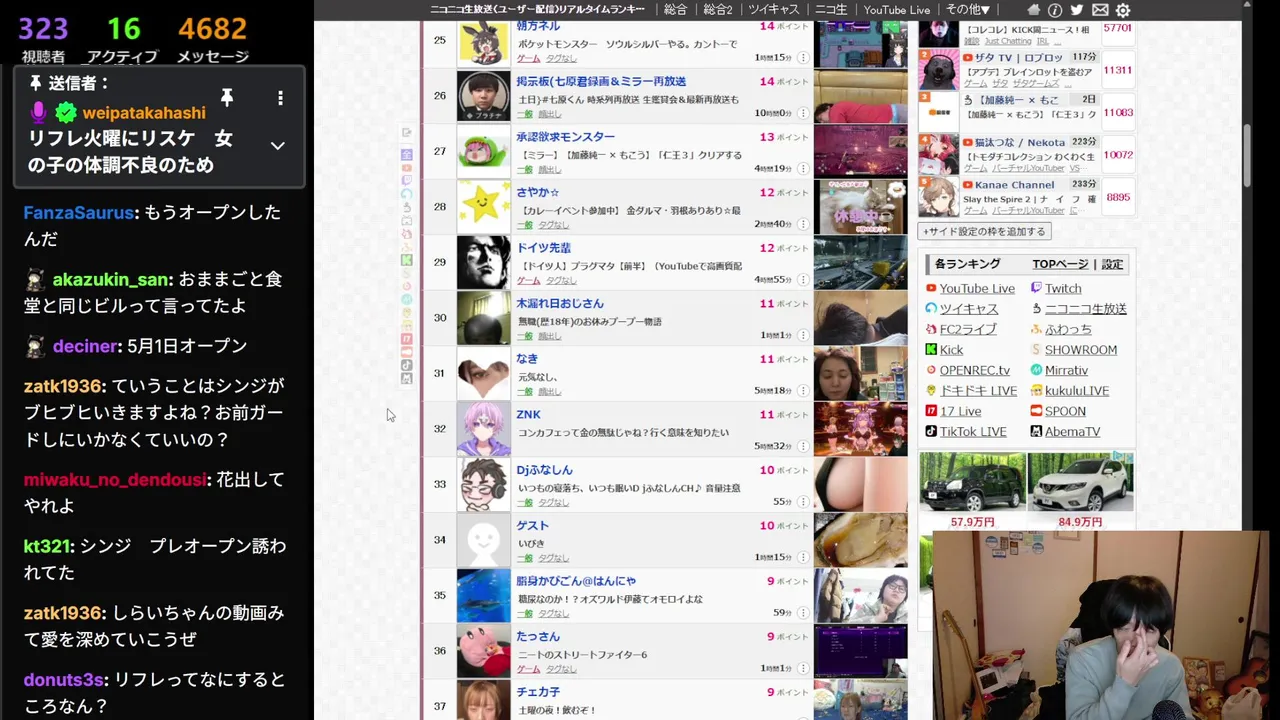This screenshot has width=1280, height=720.
Task: Click chat username FanzaSaurus
Action: [x=78, y=212]
